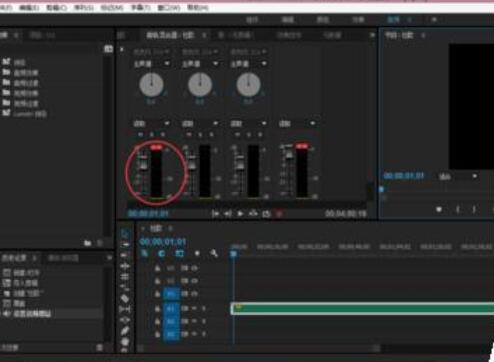Toggle the mixer show/hide effects and sends triangle
This screenshot has height=362, width=494.
pyautogui.click(x=122, y=49)
